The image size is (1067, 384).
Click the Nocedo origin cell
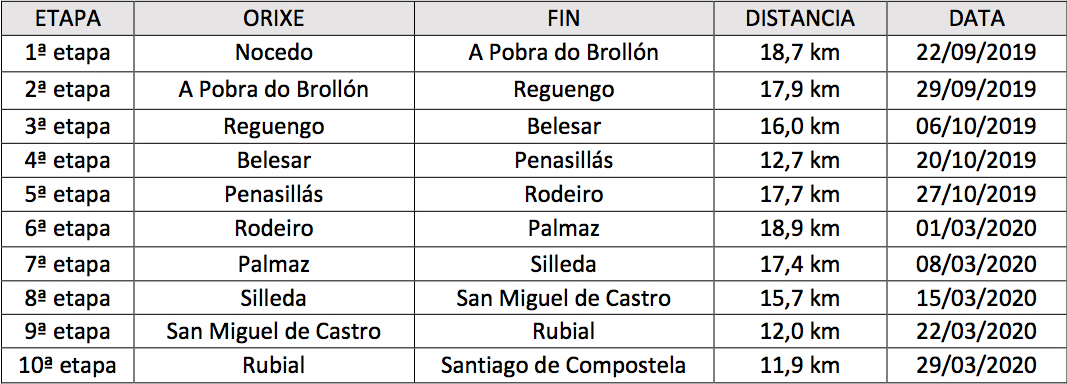[274, 53]
